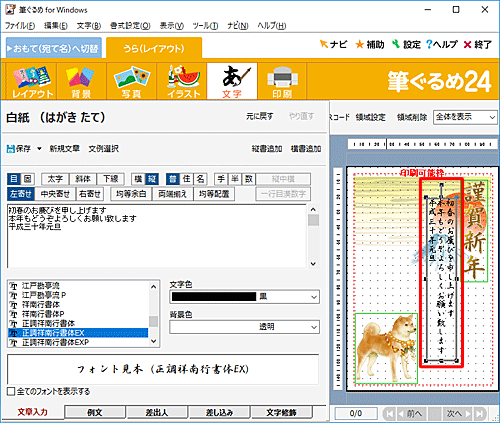Select font 正調祥南行書体EXP in list
The image size is (500, 423).
(55, 342)
